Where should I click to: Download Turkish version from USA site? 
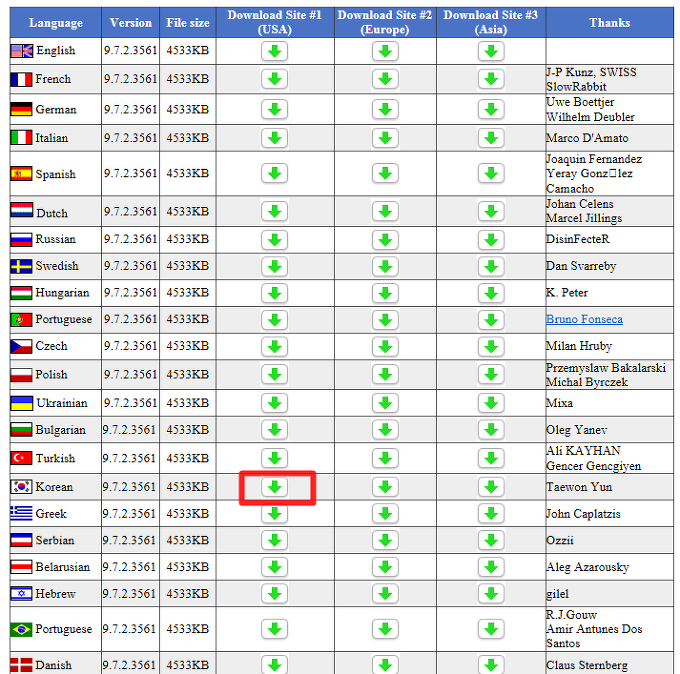[275, 458]
